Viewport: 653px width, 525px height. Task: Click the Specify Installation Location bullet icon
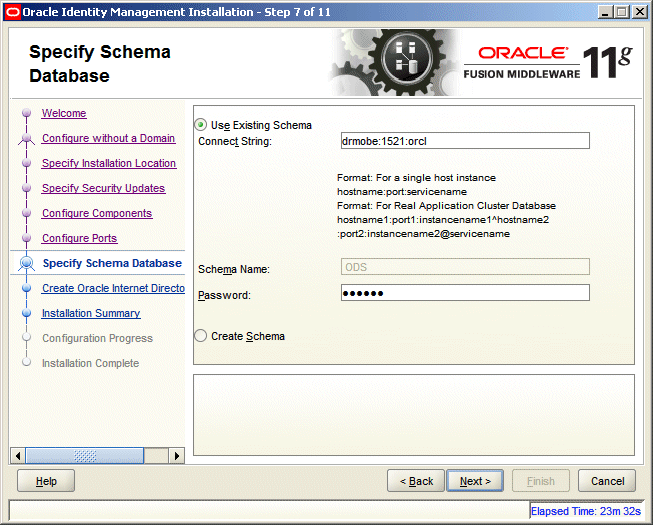pos(27,163)
